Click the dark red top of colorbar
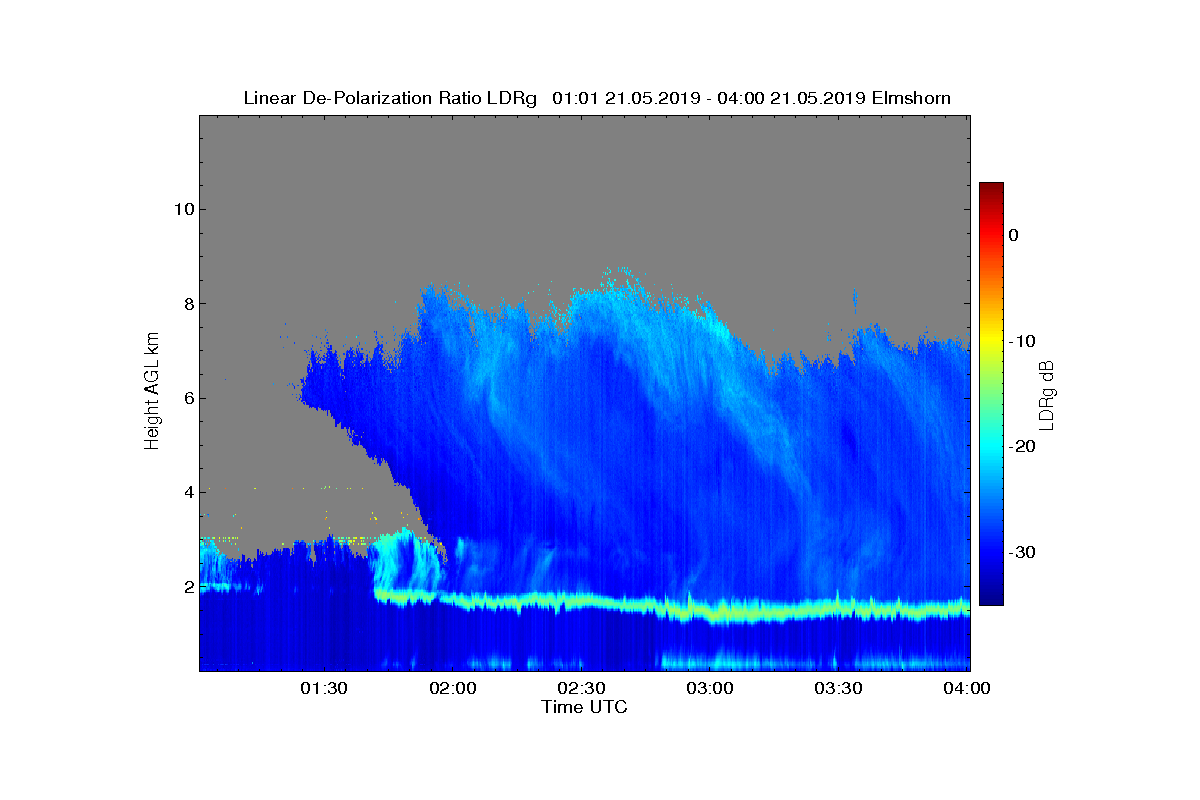This screenshot has height=800, width=1200. click(991, 190)
